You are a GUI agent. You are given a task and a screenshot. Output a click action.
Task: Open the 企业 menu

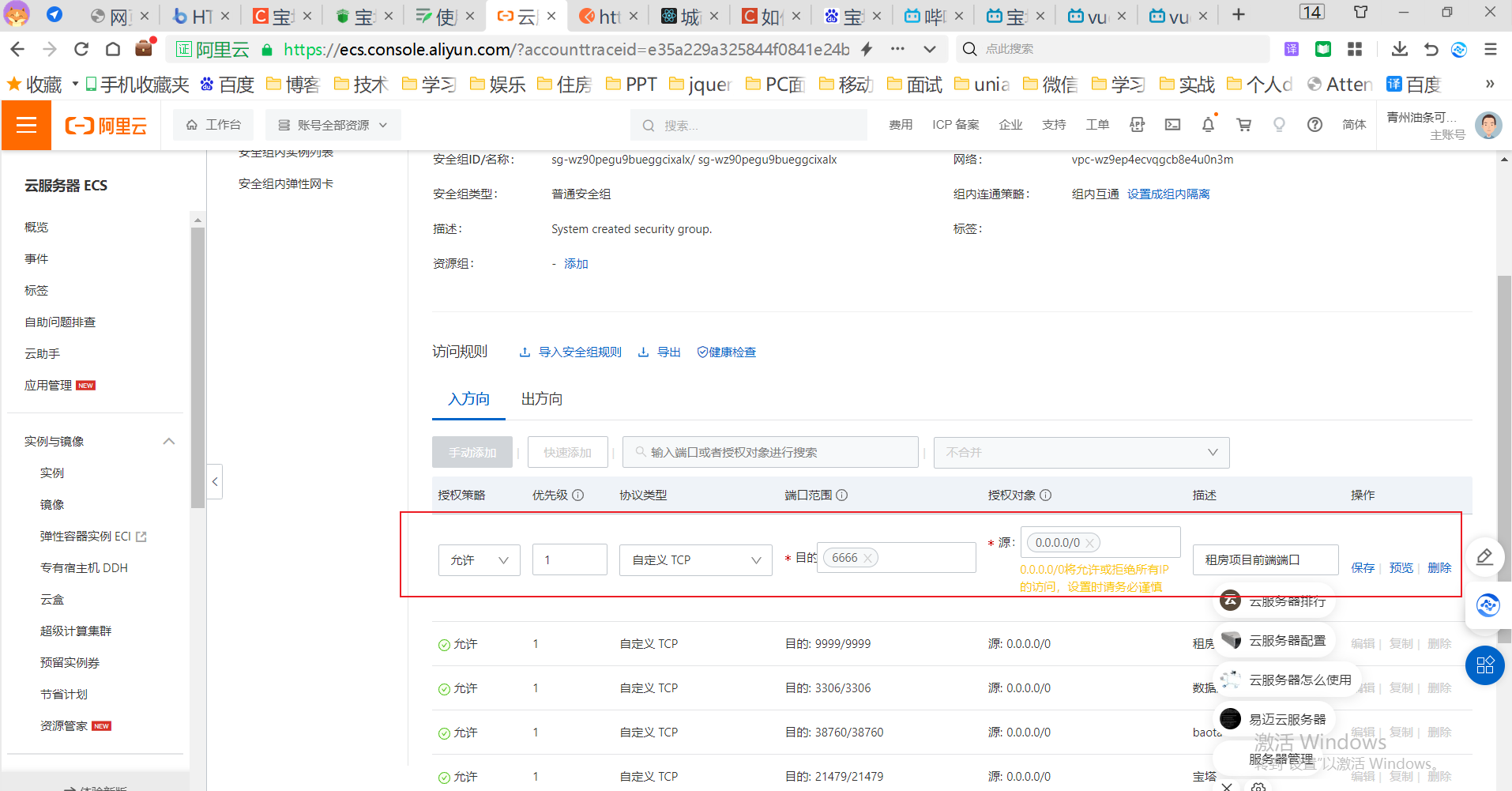coord(1010,125)
